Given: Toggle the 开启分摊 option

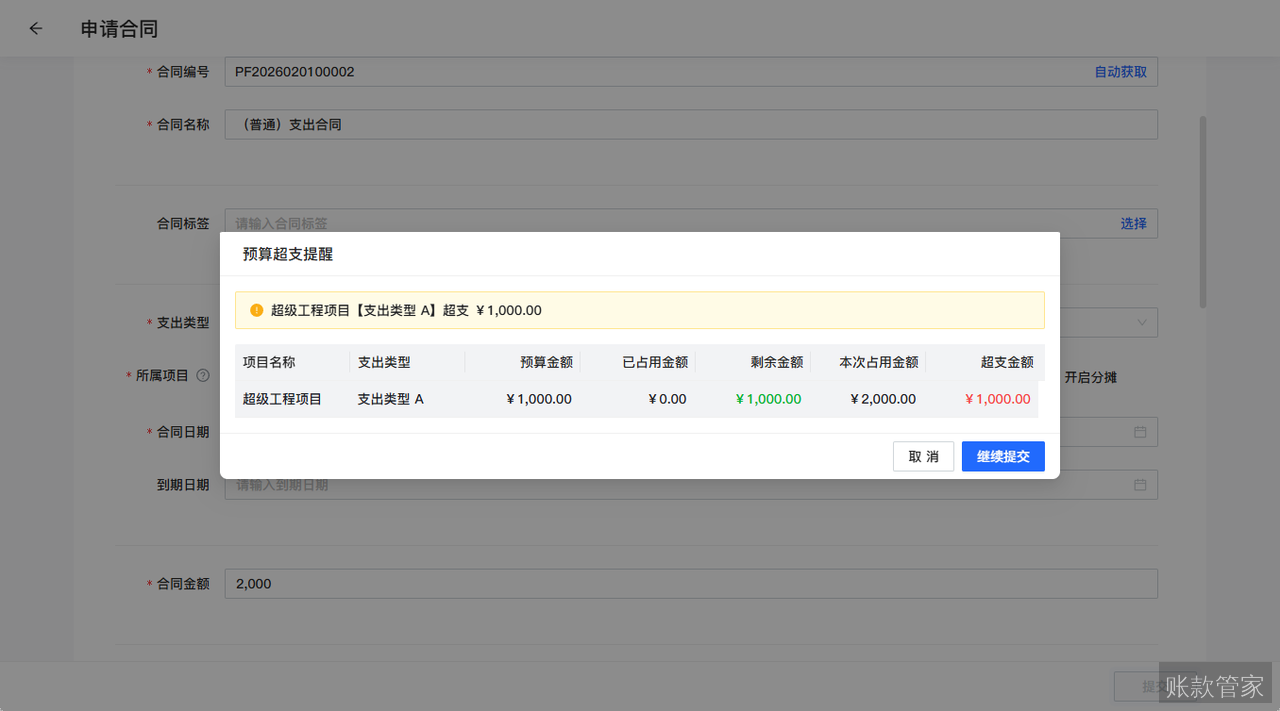Looking at the screenshot, I should [x=1090, y=377].
